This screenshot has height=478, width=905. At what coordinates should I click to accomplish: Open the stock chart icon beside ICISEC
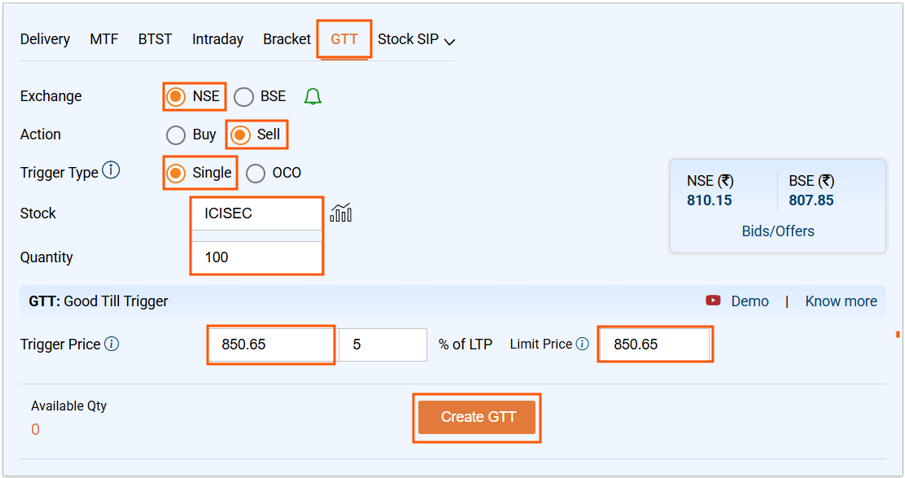pyautogui.click(x=341, y=213)
